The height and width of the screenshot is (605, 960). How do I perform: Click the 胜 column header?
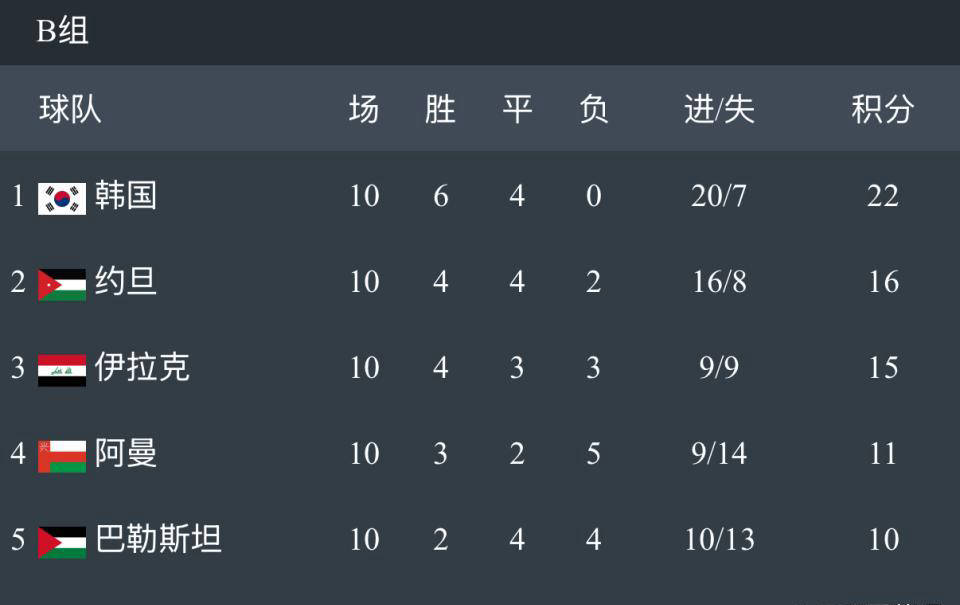[x=440, y=108]
